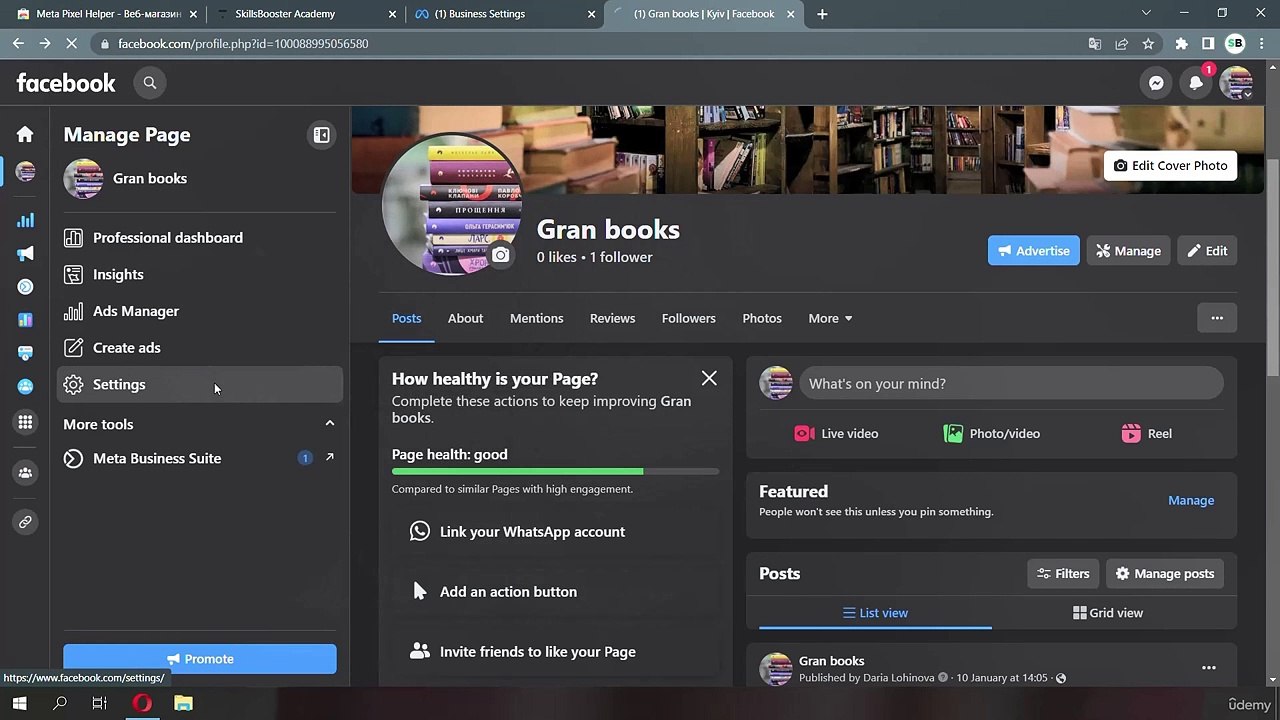
Task: Create a Reel
Action: pyautogui.click(x=1146, y=434)
